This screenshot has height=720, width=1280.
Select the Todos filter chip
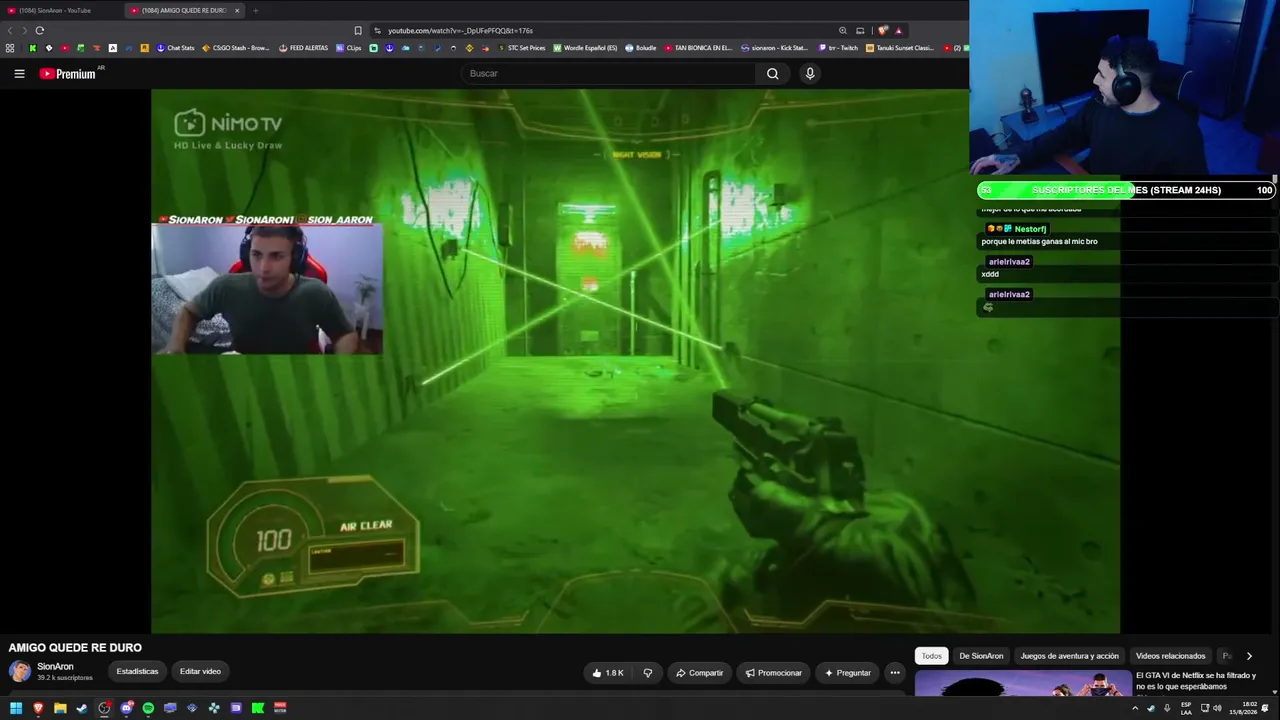tap(932, 656)
